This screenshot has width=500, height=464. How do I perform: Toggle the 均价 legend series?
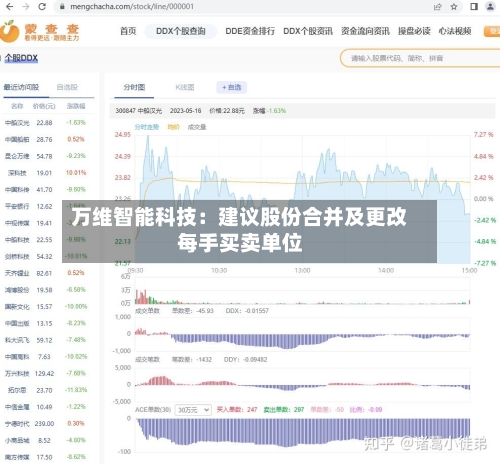pos(173,127)
